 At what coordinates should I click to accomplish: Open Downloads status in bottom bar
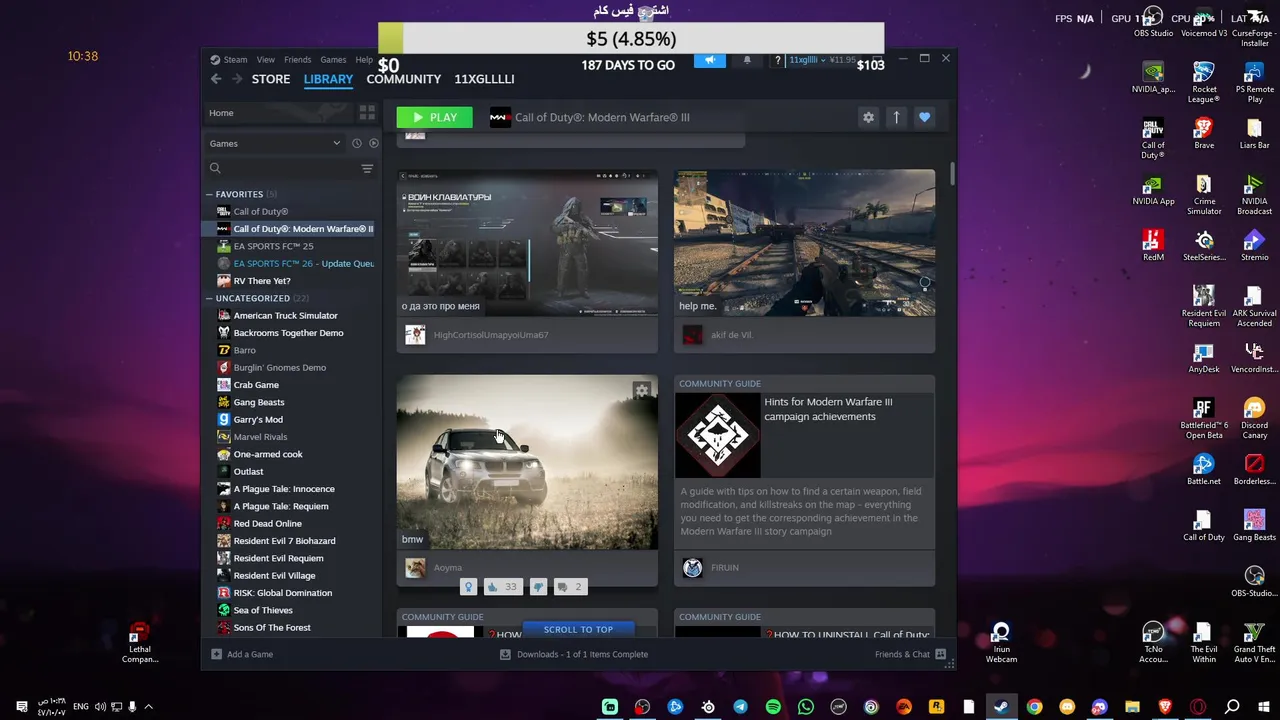click(x=574, y=654)
